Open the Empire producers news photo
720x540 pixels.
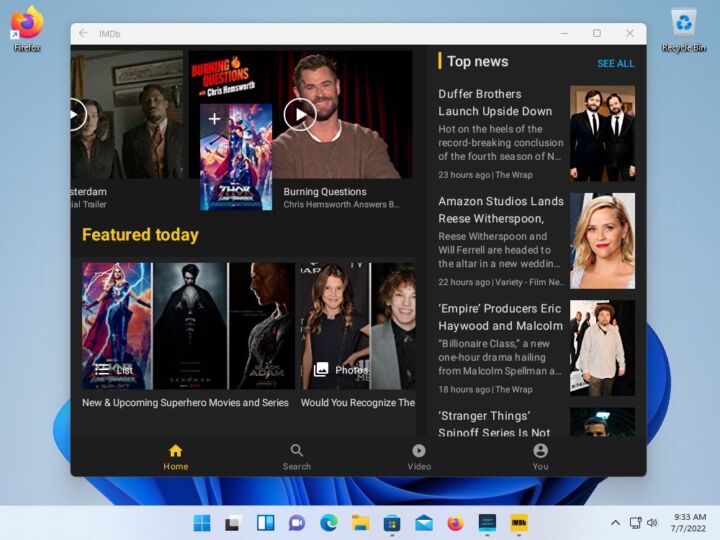pos(602,348)
